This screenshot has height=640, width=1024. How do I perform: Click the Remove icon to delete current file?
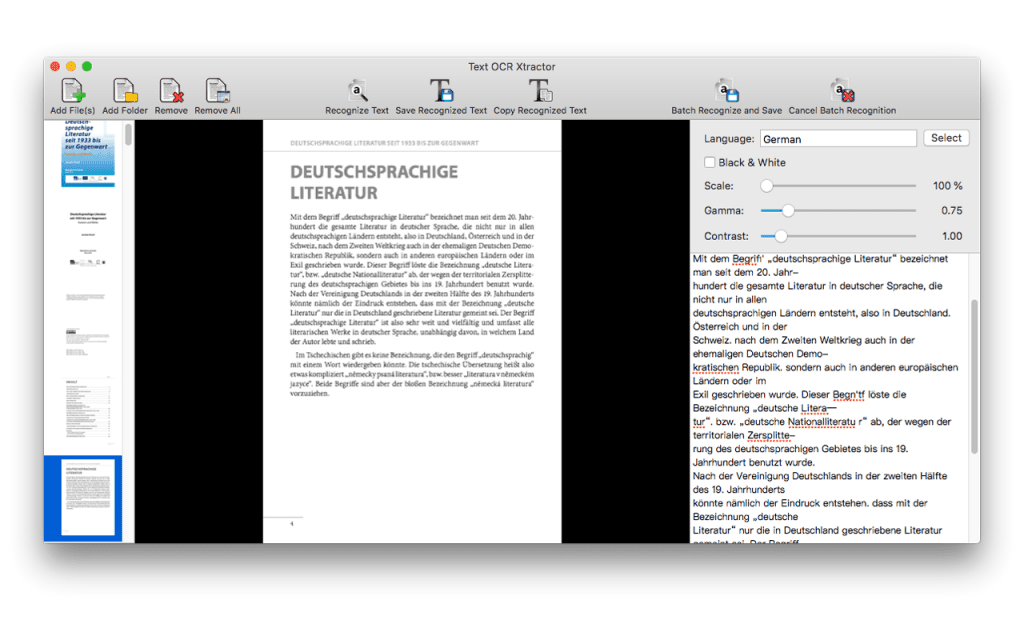click(171, 92)
